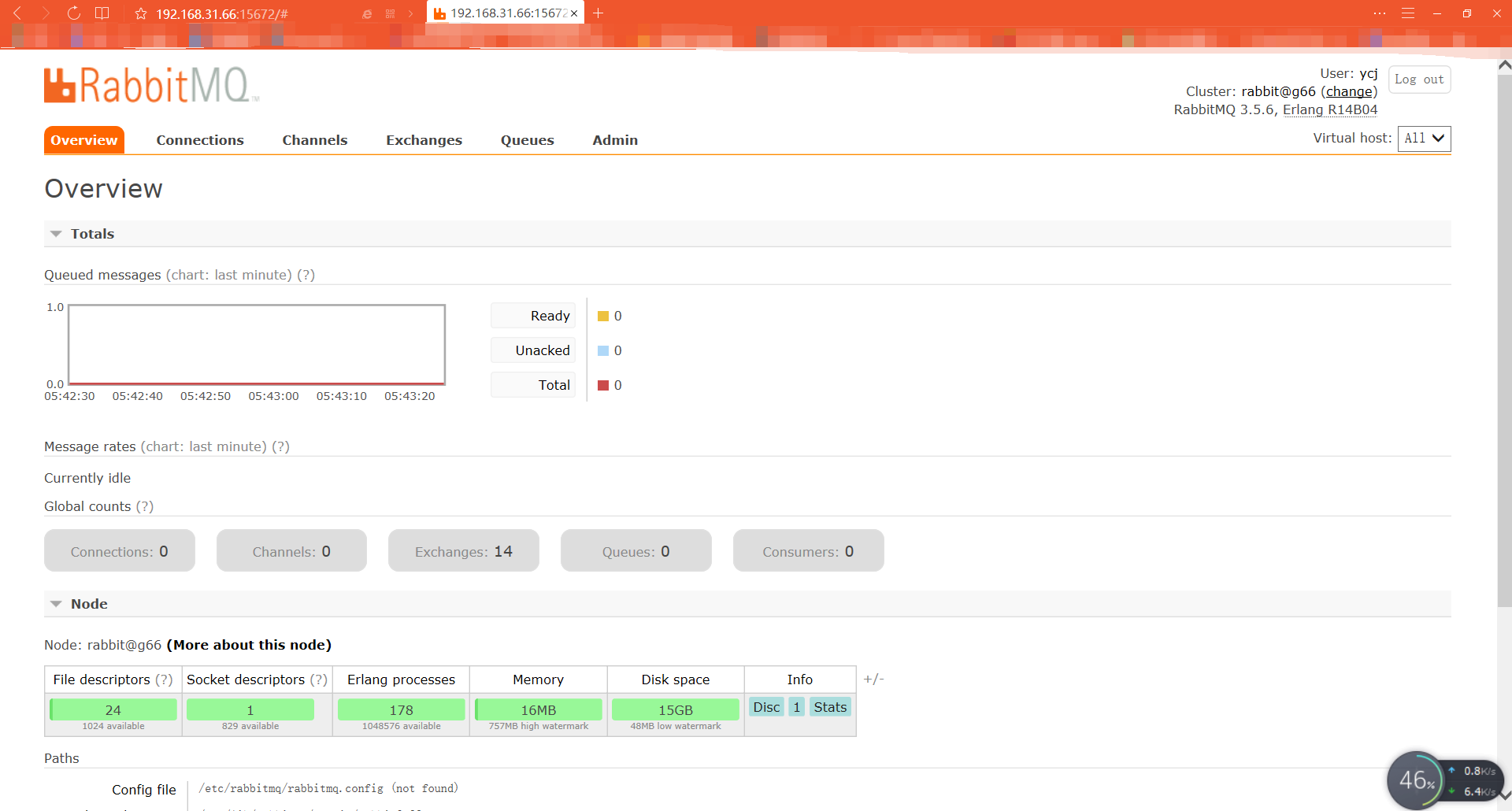This screenshot has height=811, width=1512.
Task: Open the Connections: 0 count box
Action: click(x=120, y=550)
